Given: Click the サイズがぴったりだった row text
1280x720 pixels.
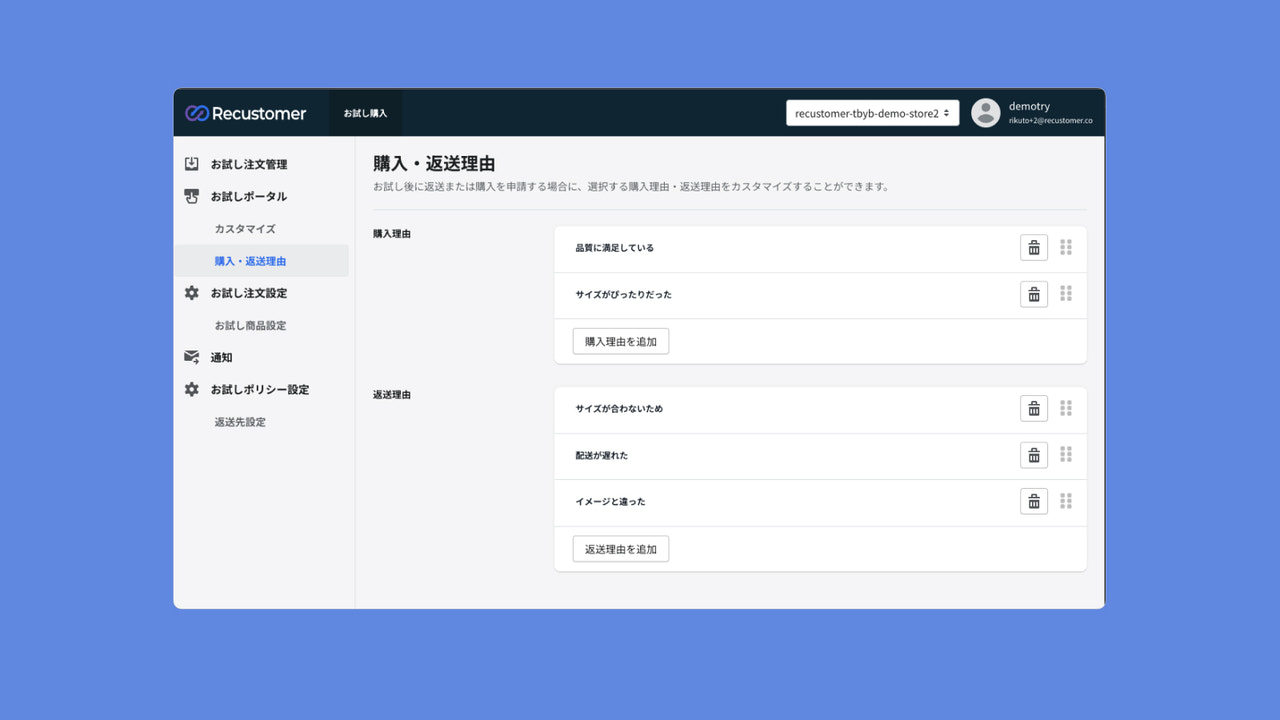Looking at the screenshot, I should [x=624, y=295].
